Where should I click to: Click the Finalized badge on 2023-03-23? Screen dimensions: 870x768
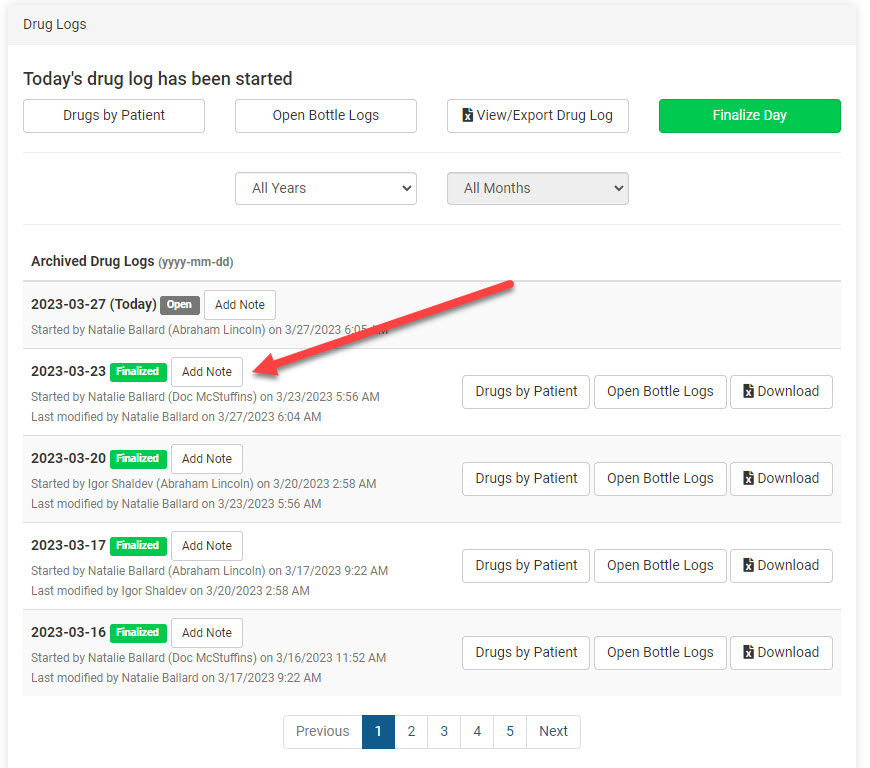pyautogui.click(x=138, y=371)
